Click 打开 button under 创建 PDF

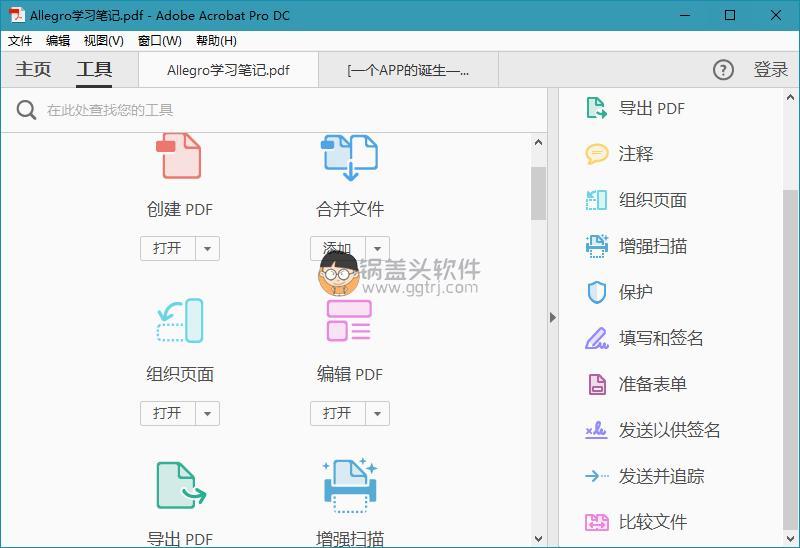pyautogui.click(x=168, y=248)
